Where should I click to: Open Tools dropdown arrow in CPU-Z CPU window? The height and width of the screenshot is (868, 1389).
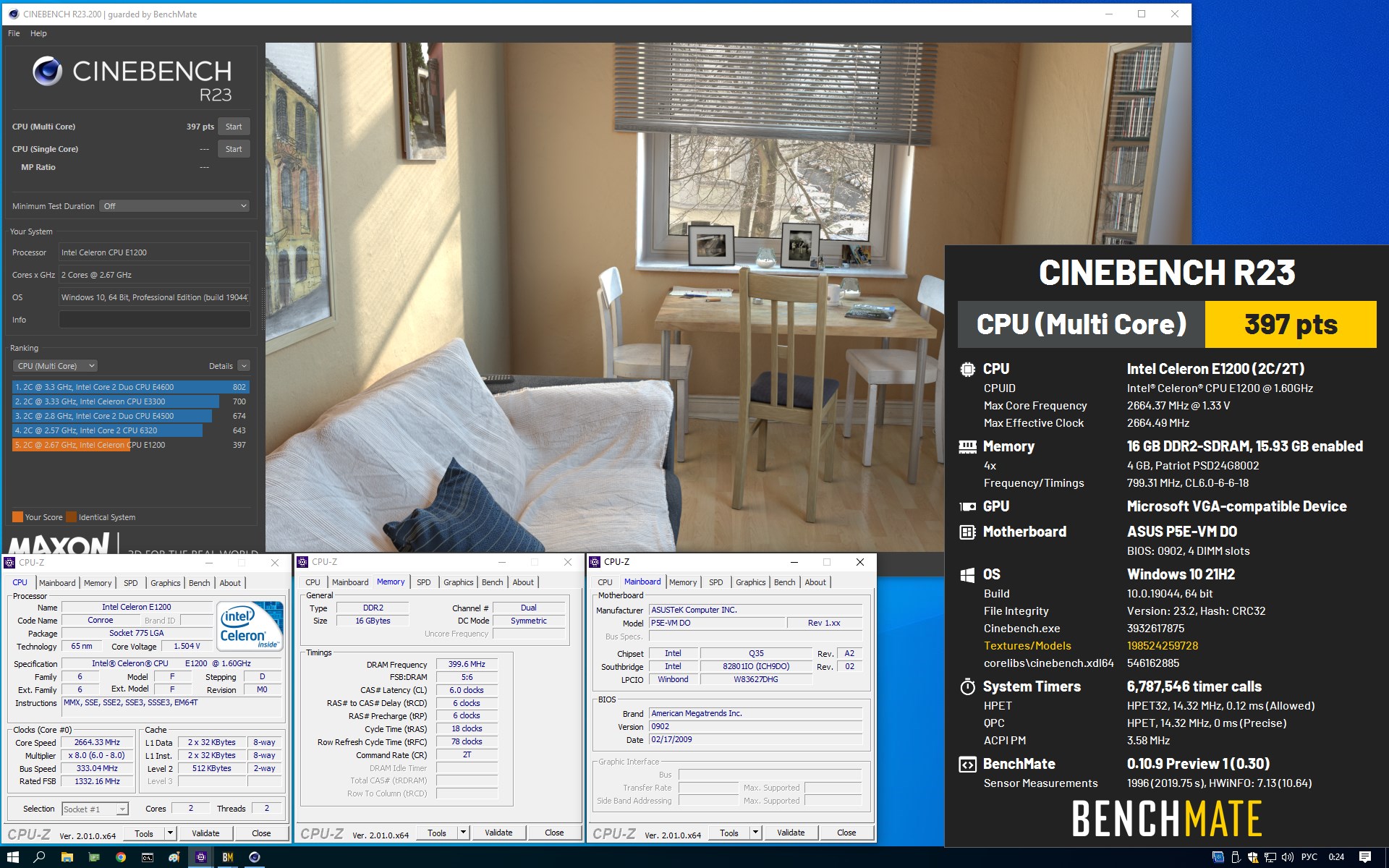pos(170,833)
